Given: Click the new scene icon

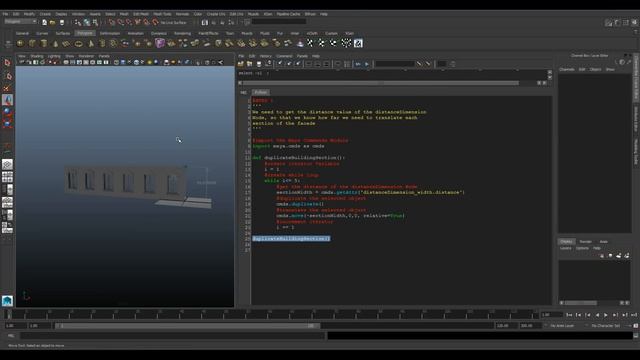Looking at the screenshot, I should coord(44,22).
